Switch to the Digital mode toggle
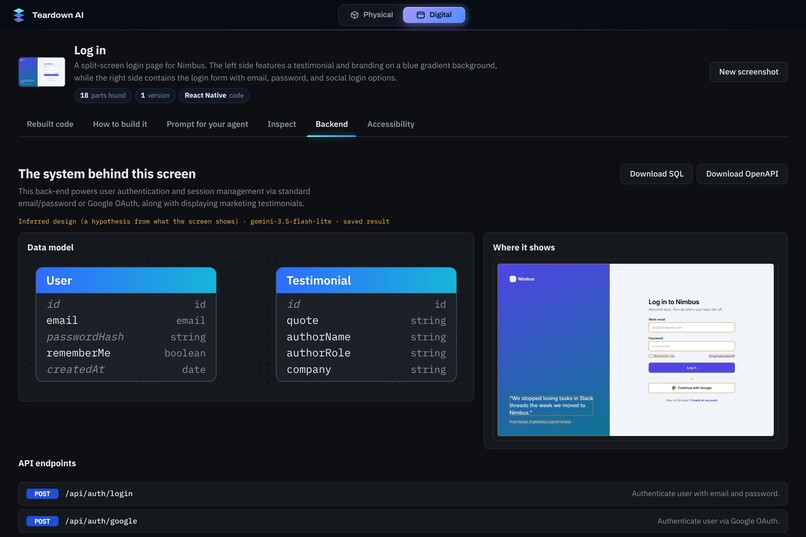This screenshot has width=806, height=537. pos(434,15)
